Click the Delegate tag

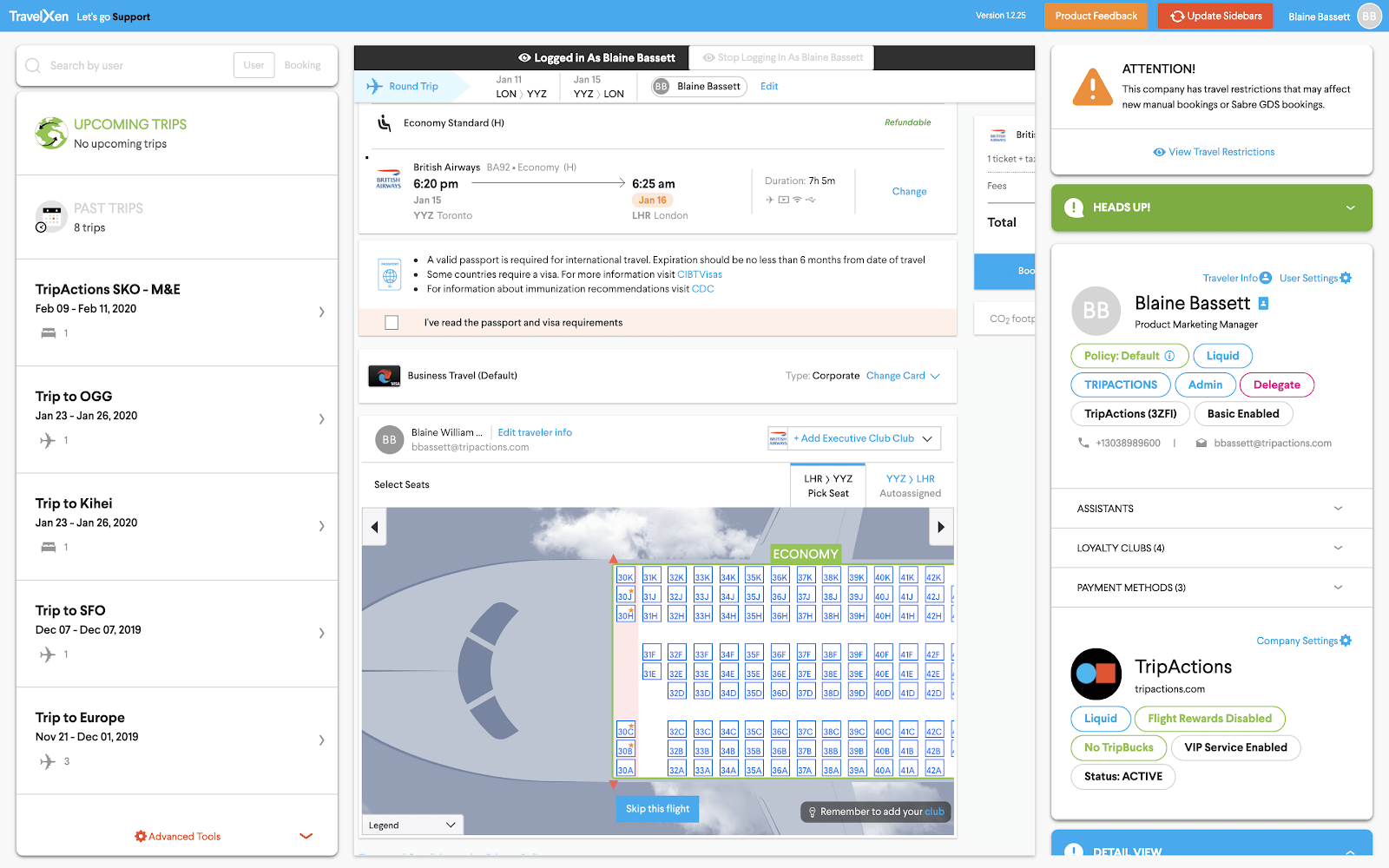click(x=1276, y=385)
